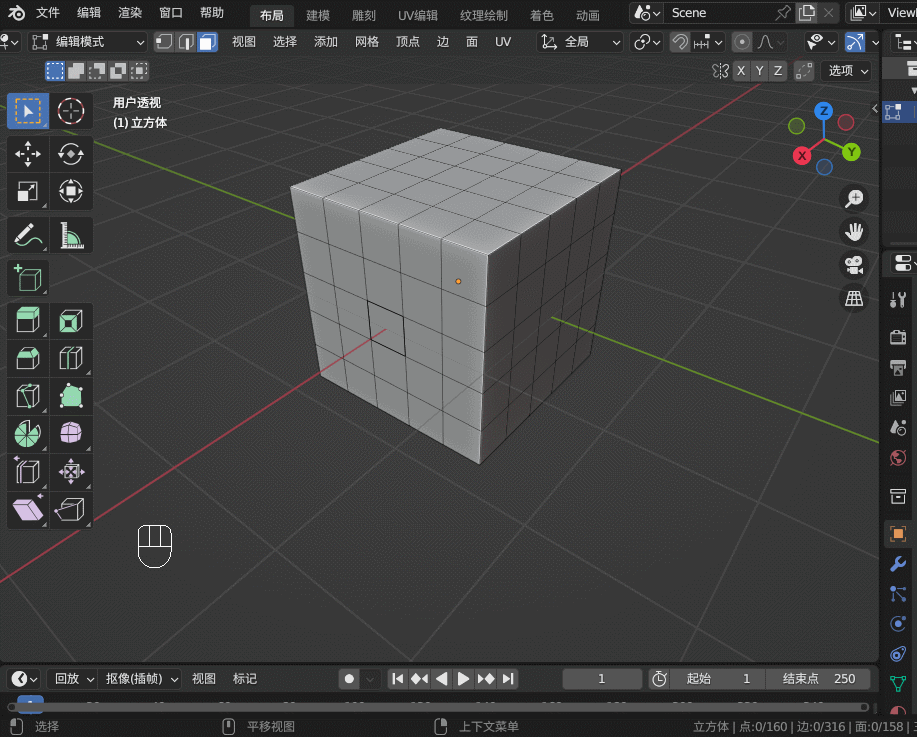Open the 选项 options dropdown
Image resolution: width=917 pixels, height=737 pixels.
point(847,71)
